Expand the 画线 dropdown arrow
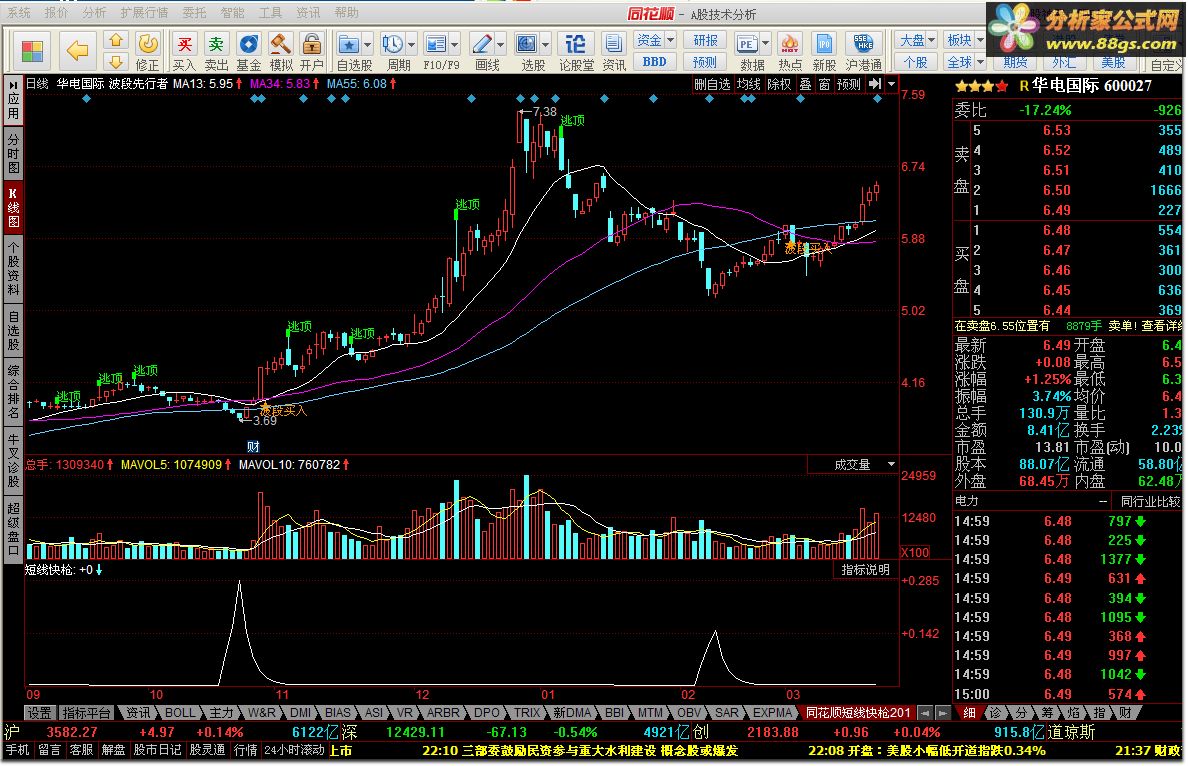Screen dimensions: 1188x766 (x=500, y=45)
